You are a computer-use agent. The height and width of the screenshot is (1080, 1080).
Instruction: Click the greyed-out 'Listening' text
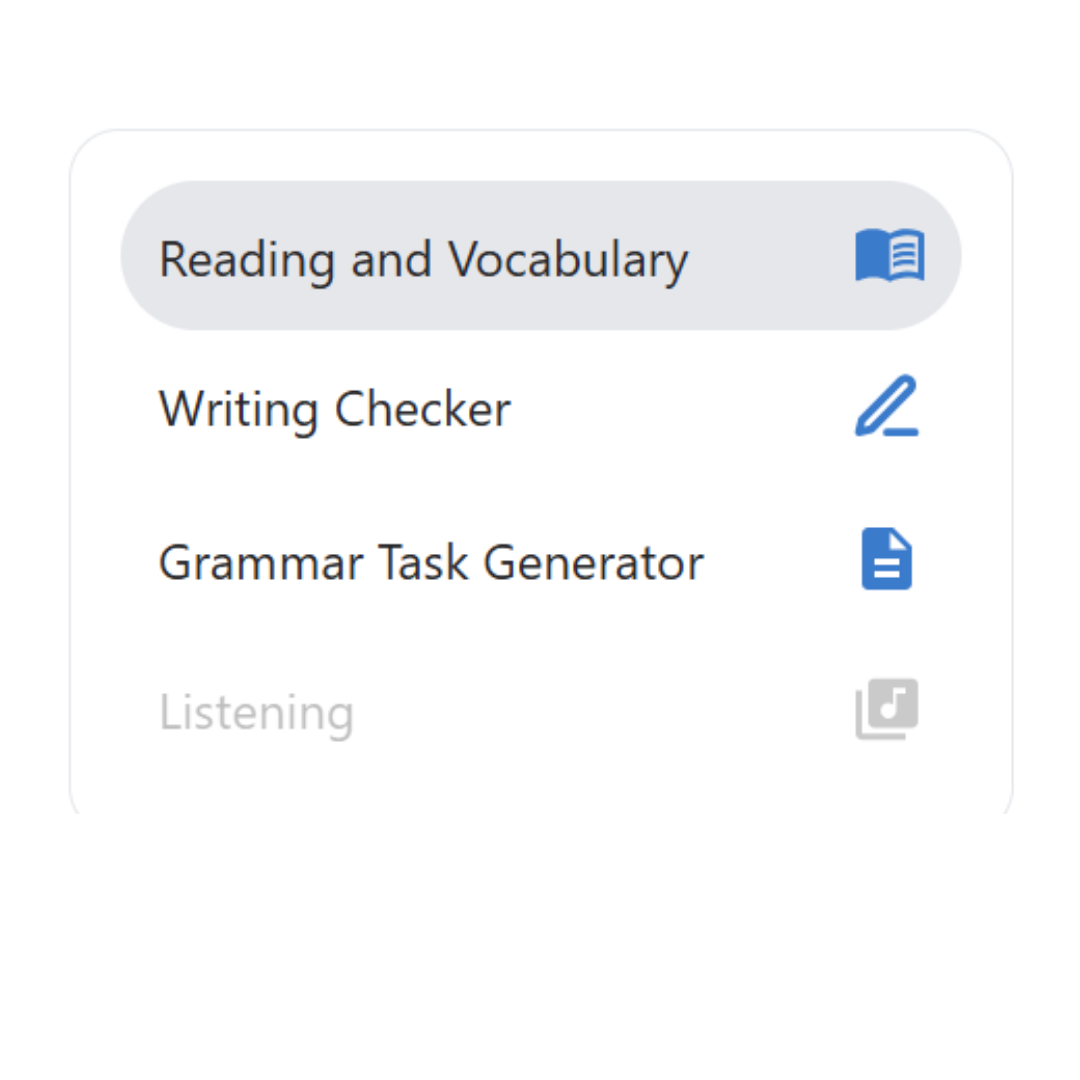pyautogui.click(x=256, y=713)
